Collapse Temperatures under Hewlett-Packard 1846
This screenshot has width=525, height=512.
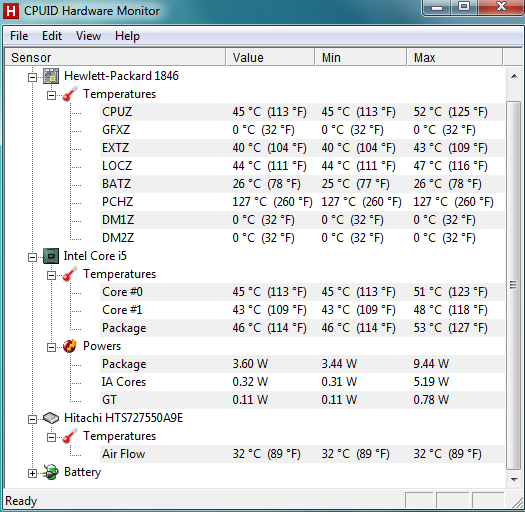51,95
